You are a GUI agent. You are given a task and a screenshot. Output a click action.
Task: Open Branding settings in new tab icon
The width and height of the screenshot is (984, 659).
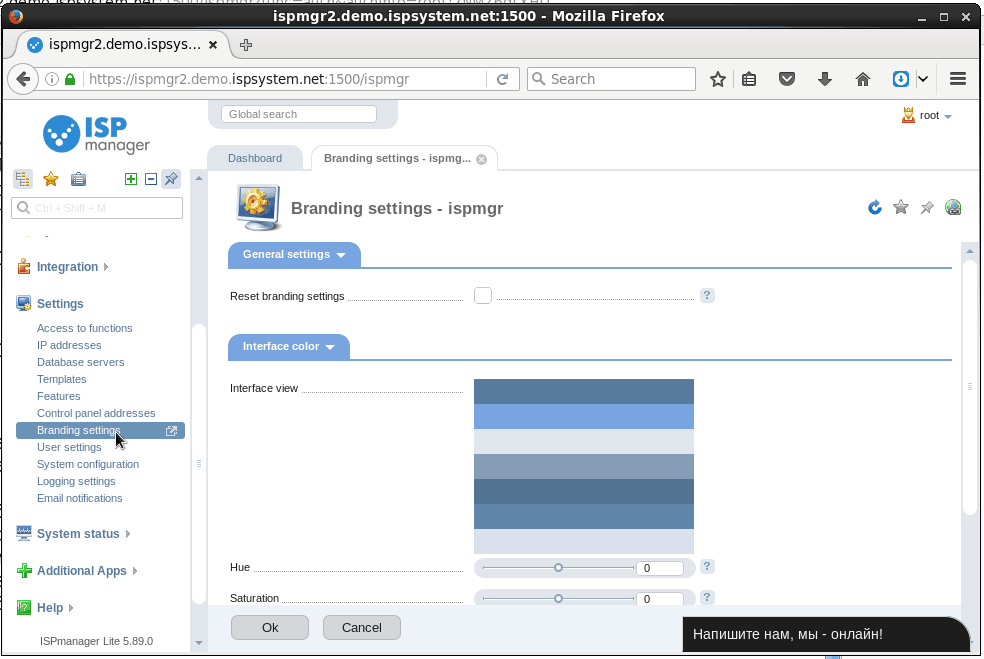point(171,431)
